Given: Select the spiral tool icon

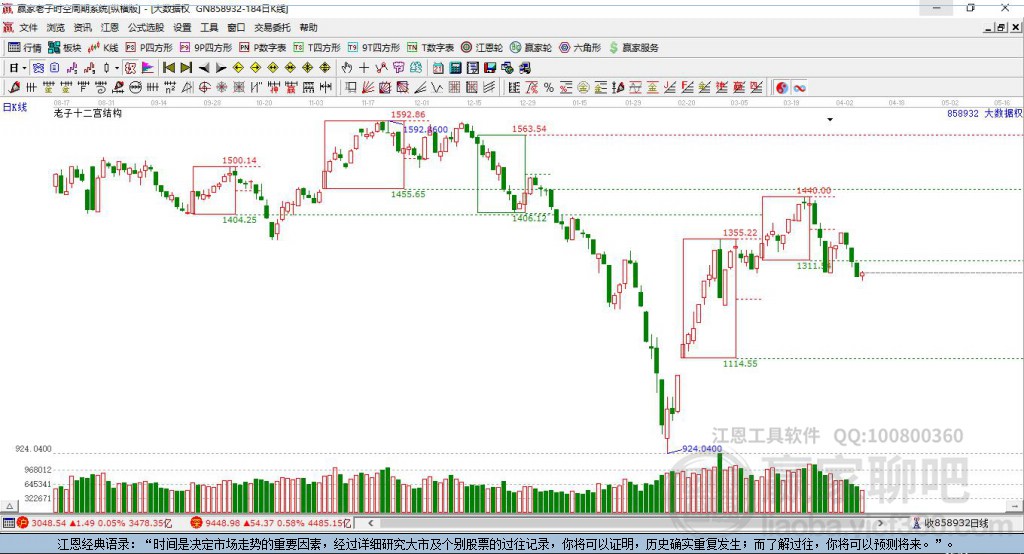Looking at the screenshot, I should [101, 87].
